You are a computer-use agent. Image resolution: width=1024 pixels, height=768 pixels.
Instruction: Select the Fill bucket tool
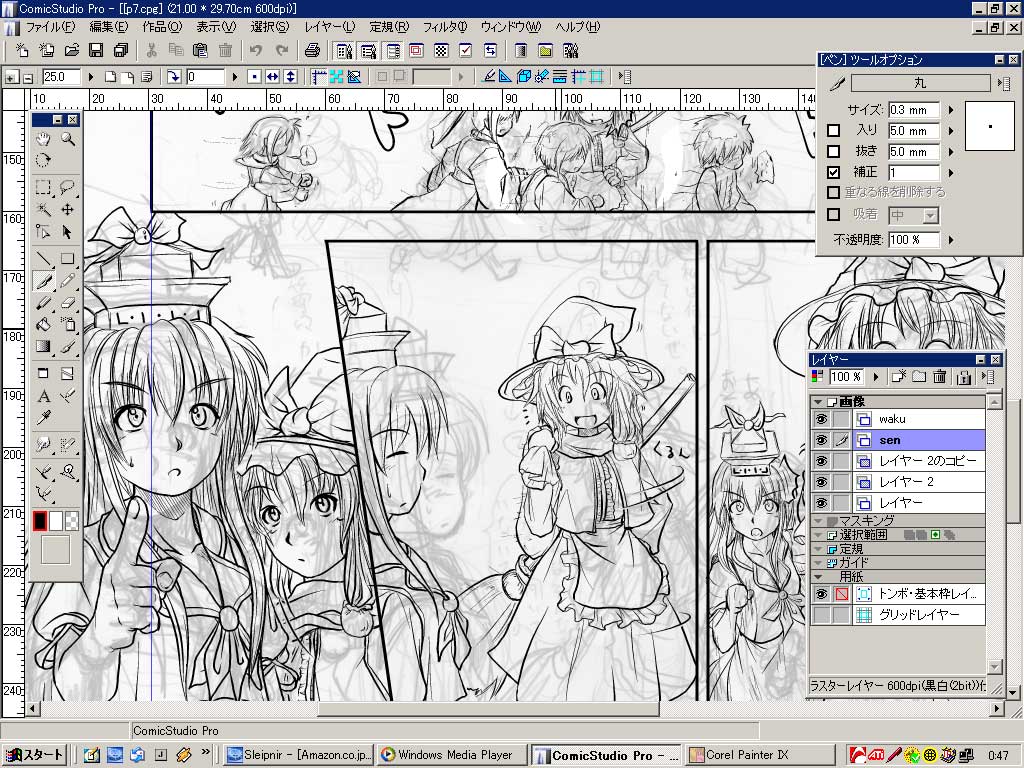point(43,324)
